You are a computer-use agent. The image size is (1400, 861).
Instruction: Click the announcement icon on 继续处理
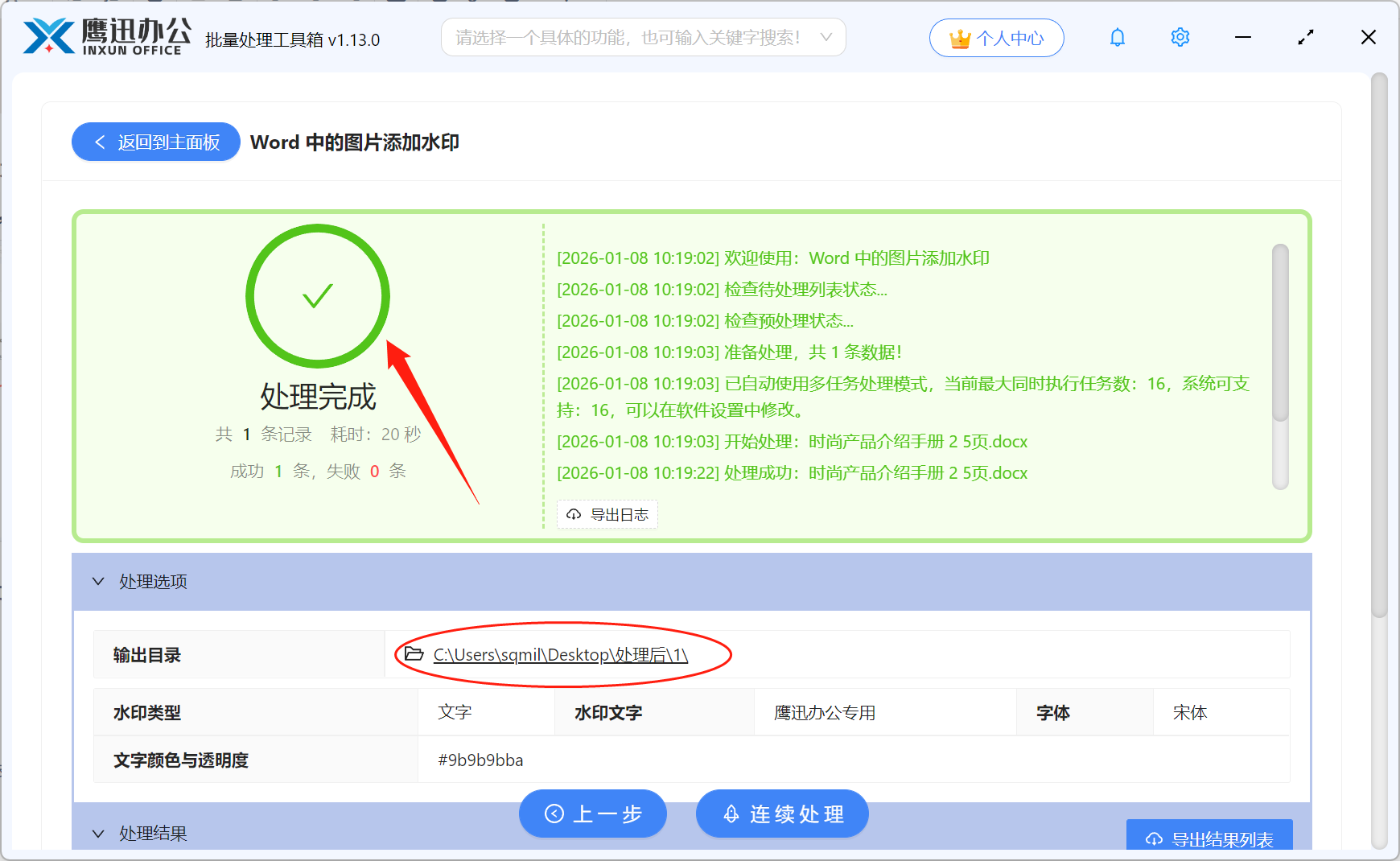[731, 814]
